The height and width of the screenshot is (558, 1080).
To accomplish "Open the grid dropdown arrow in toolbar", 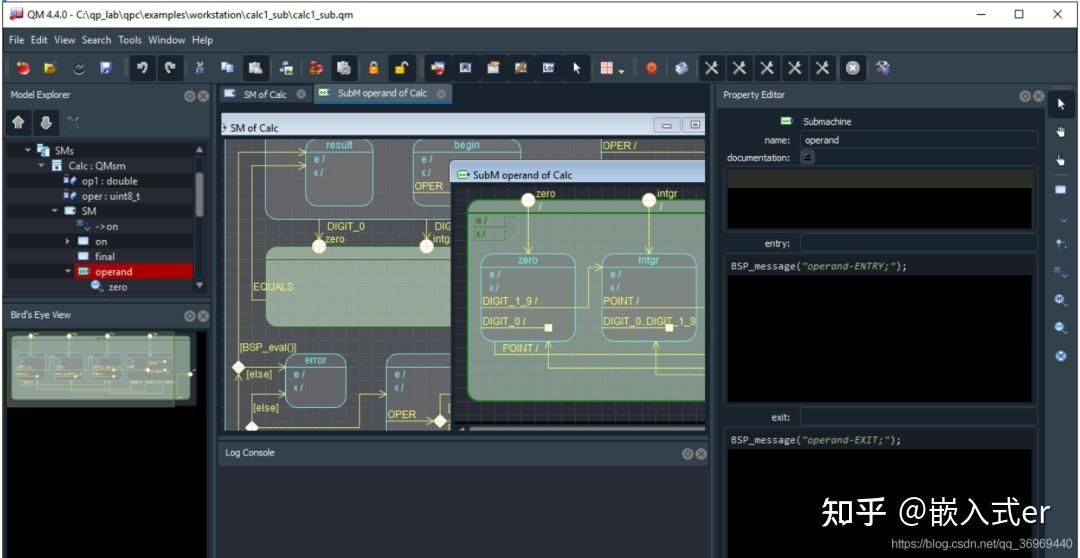I will click(x=622, y=70).
